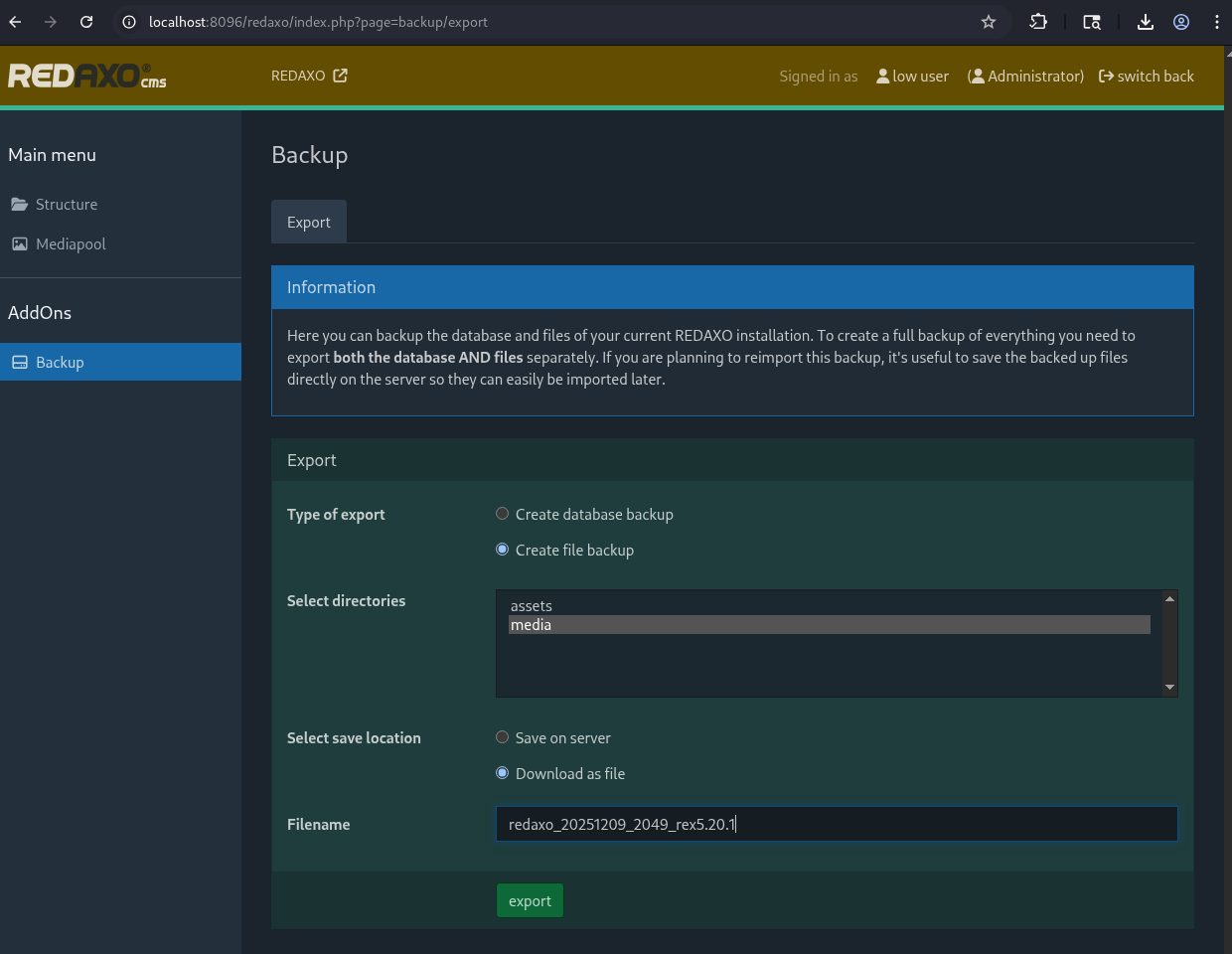1232x954 pixels.
Task: Select the assets directory in the list
Action: [x=532, y=605]
